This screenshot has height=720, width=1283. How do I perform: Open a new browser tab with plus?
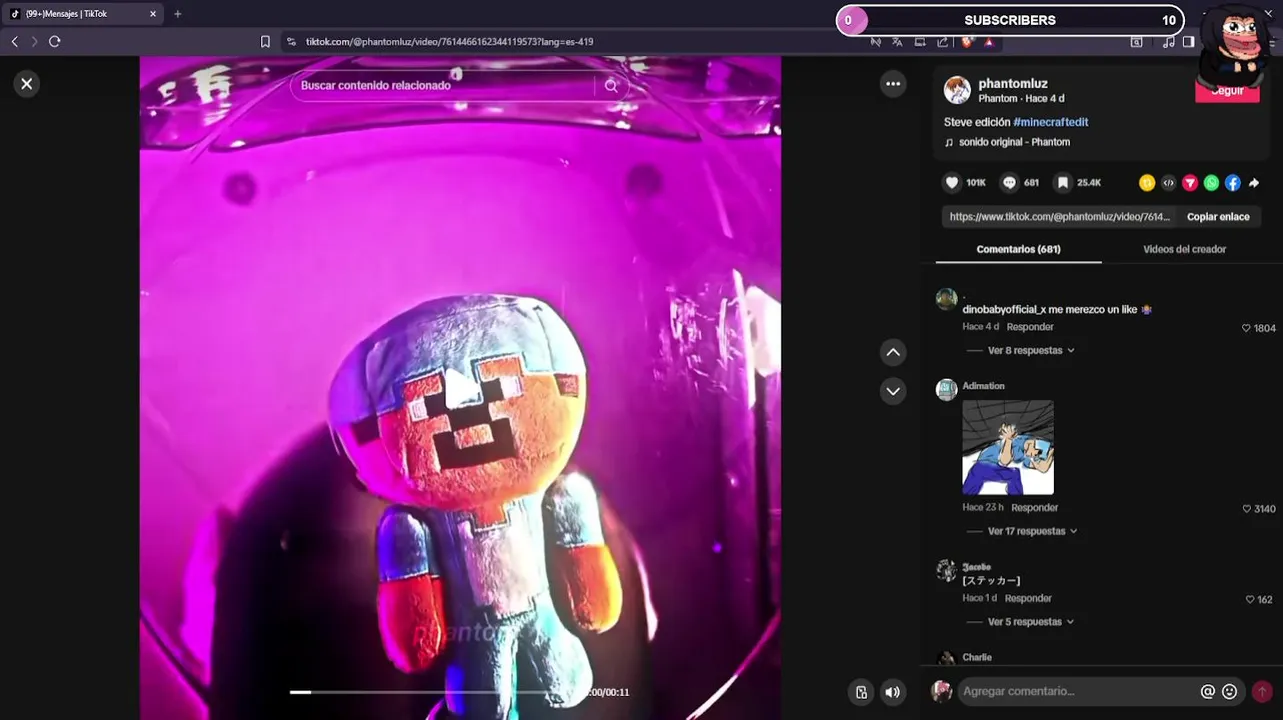click(x=178, y=14)
